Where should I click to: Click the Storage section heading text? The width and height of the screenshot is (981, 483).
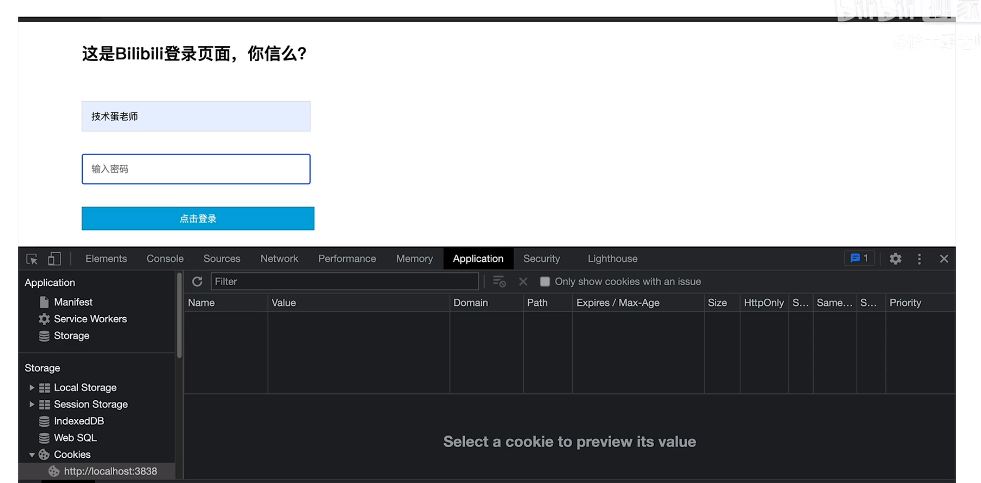(x=42, y=368)
